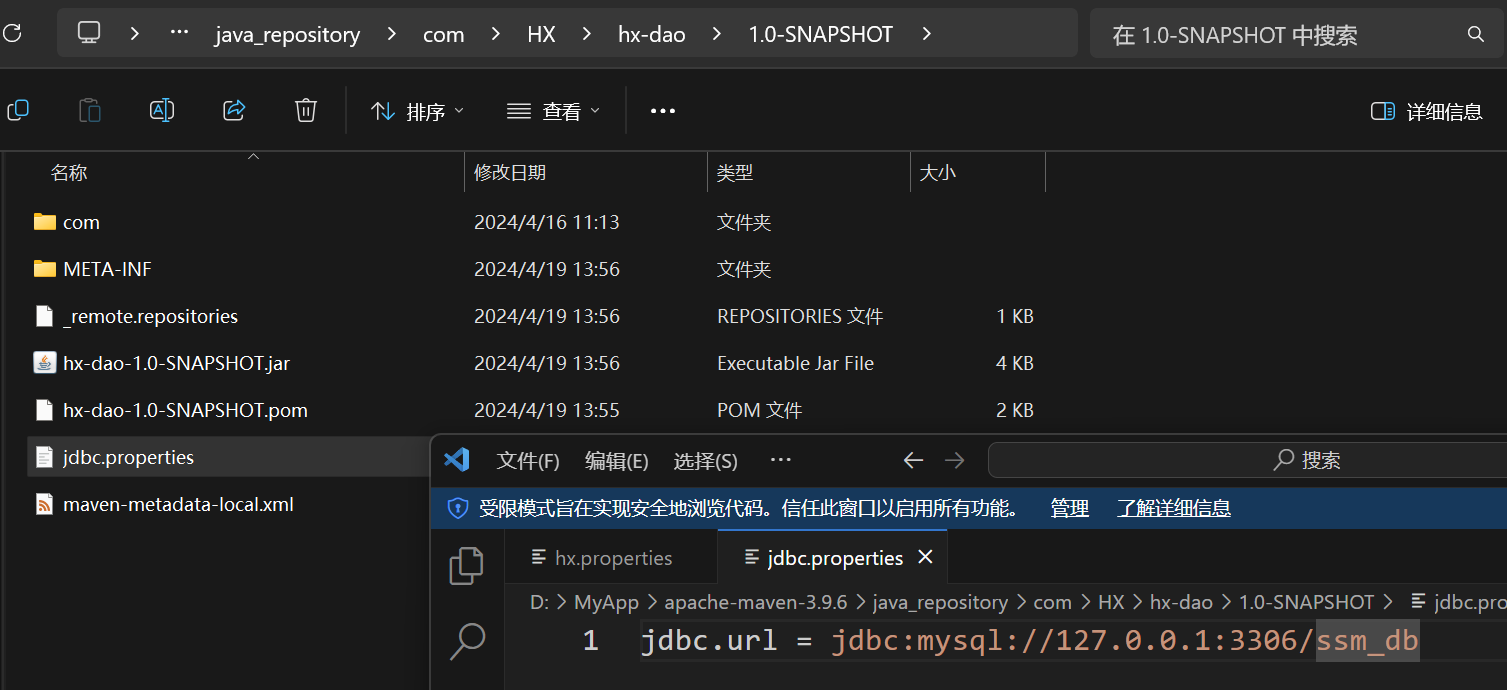Click the Copy icon in Explorer toolbar
The width and height of the screenshot is (1507, 690).
(18, 111)
